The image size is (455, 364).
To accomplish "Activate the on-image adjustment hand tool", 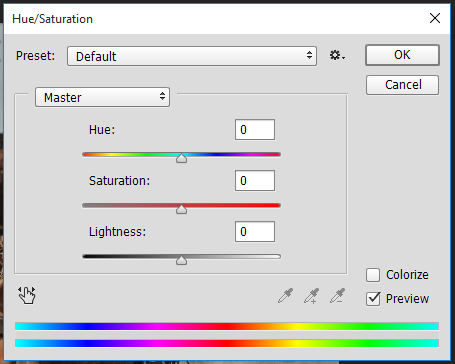I will [x=26, y=295].
